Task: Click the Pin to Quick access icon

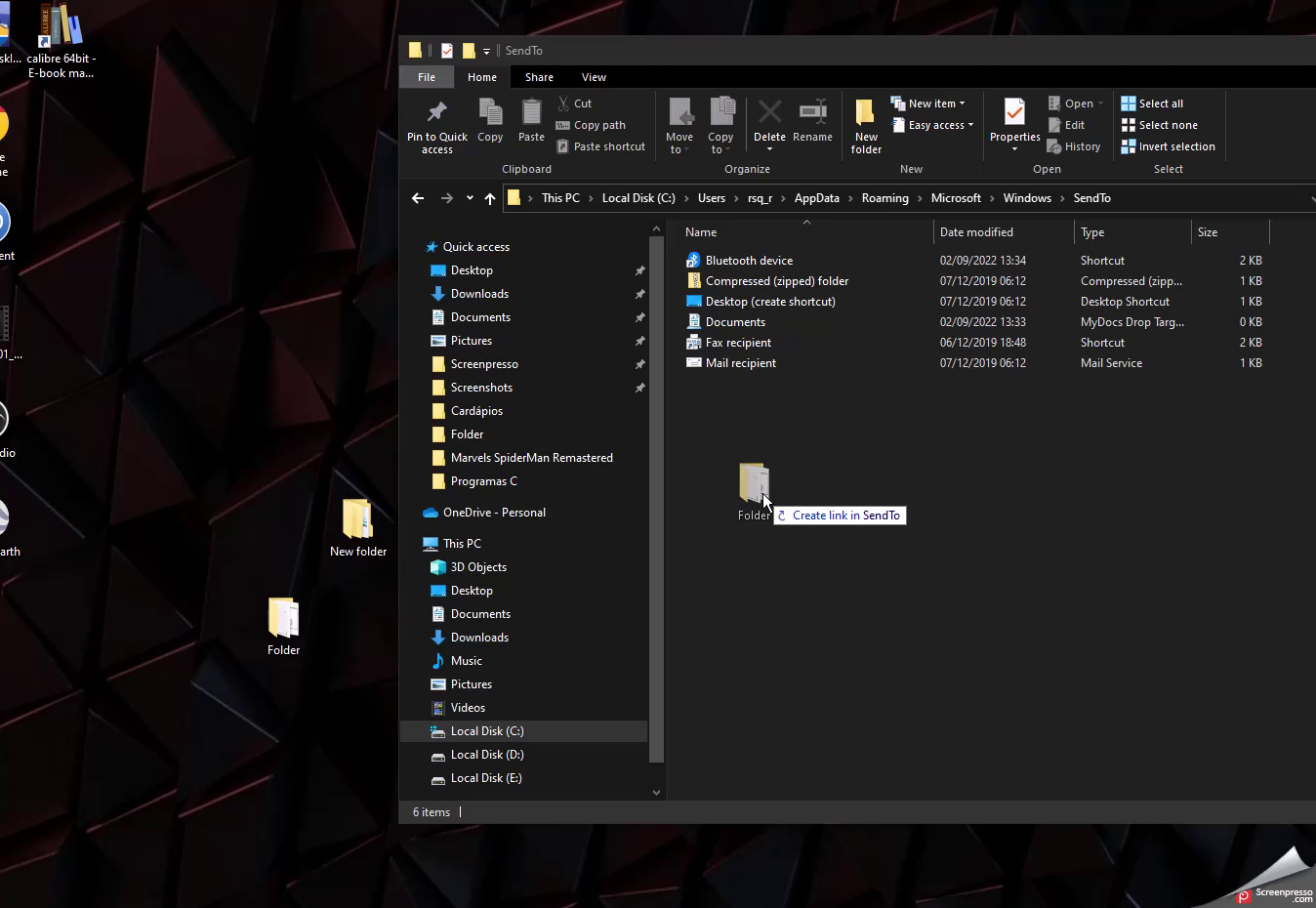Action: (436, 113)
